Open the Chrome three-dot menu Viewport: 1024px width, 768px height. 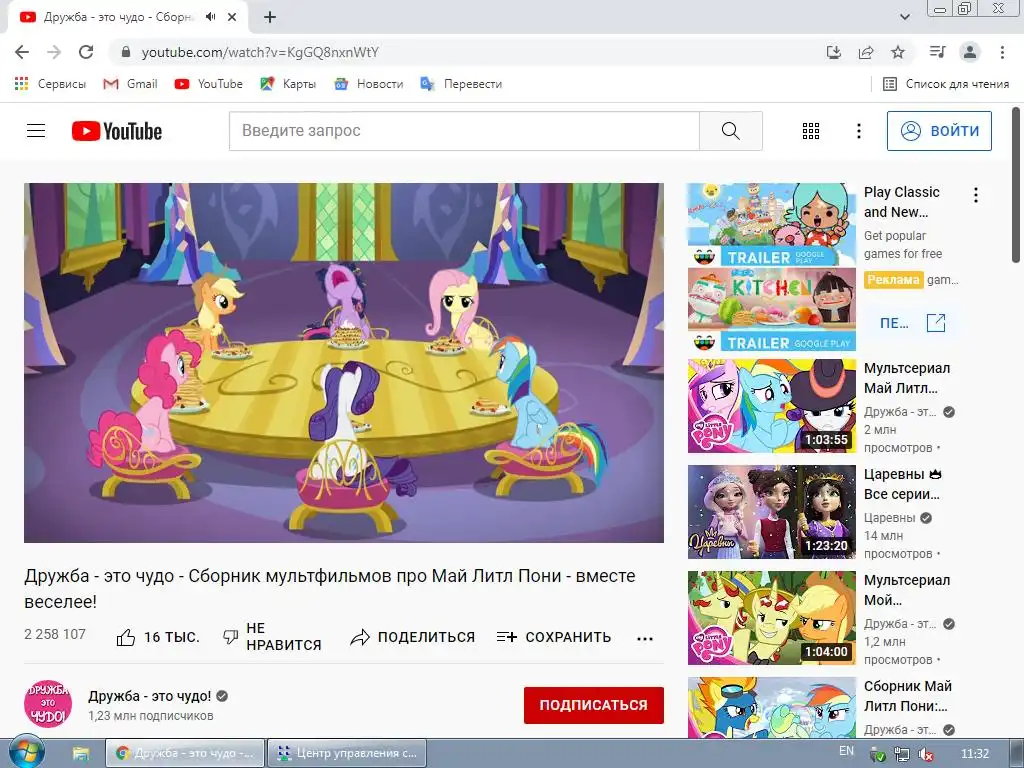click(x=1002, y=52)
